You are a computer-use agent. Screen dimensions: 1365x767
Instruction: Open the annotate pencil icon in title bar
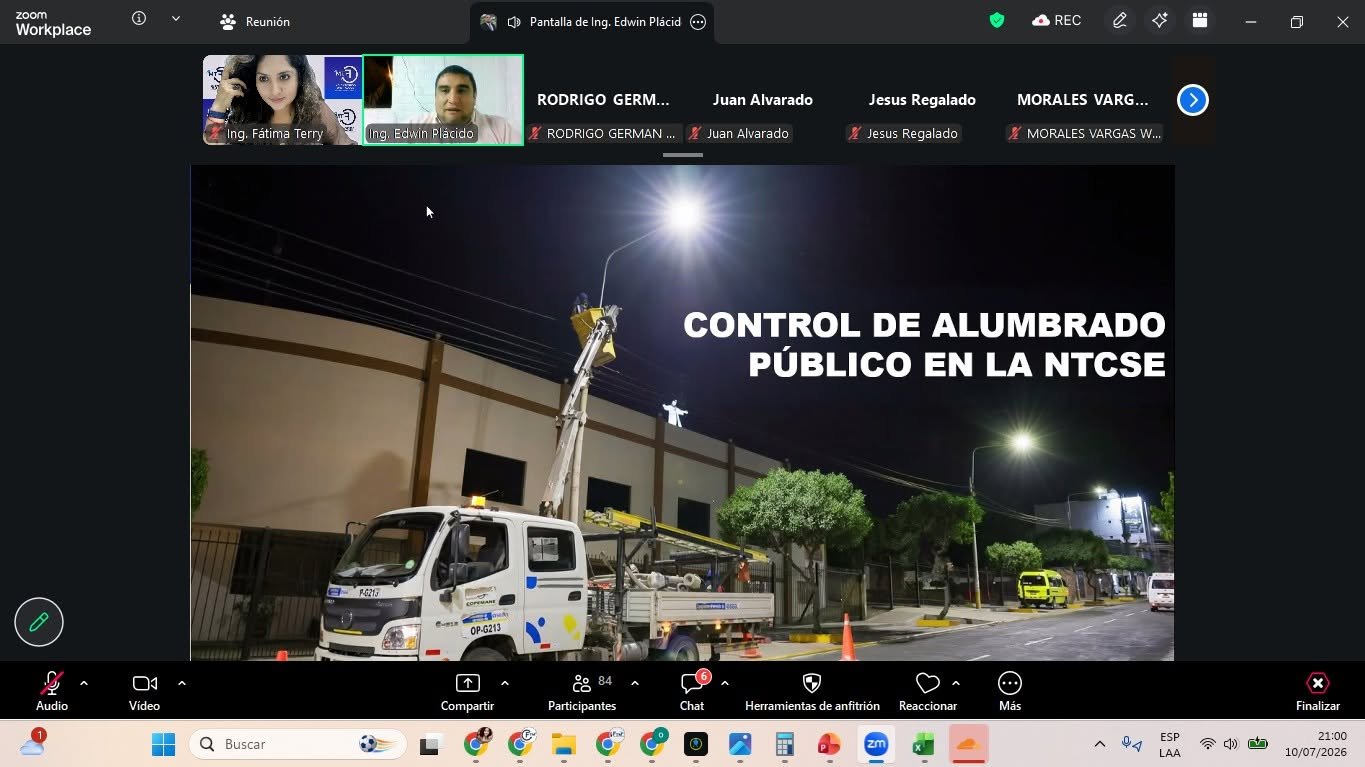(x=1120, y=20)
